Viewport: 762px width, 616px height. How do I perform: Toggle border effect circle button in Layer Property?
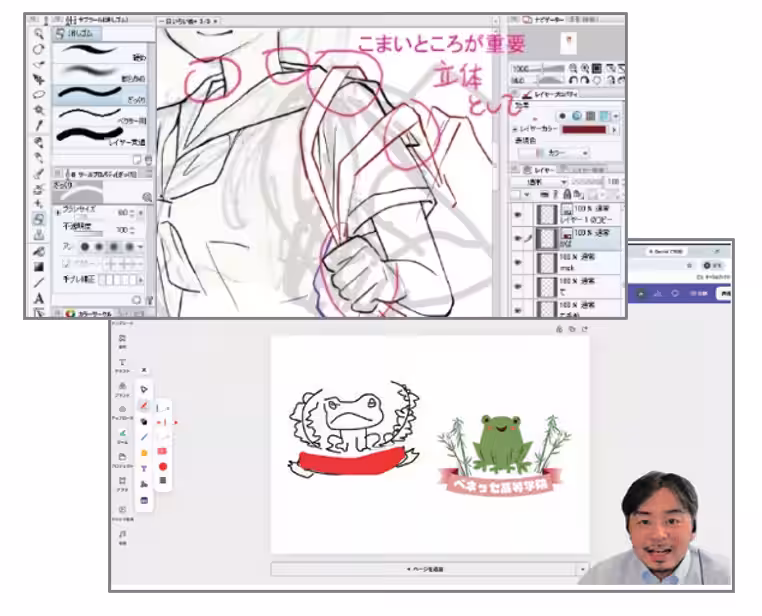pyautogui.click(x=563, y=116)
